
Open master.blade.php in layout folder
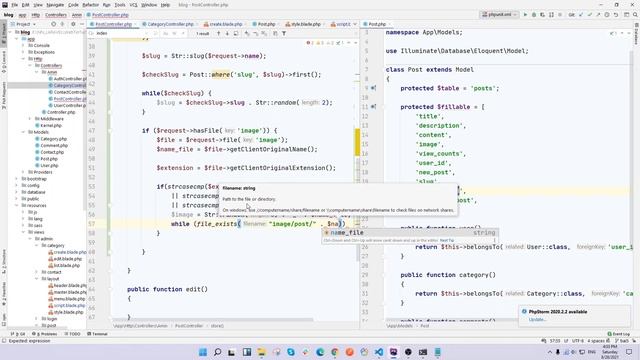point(68,292)
